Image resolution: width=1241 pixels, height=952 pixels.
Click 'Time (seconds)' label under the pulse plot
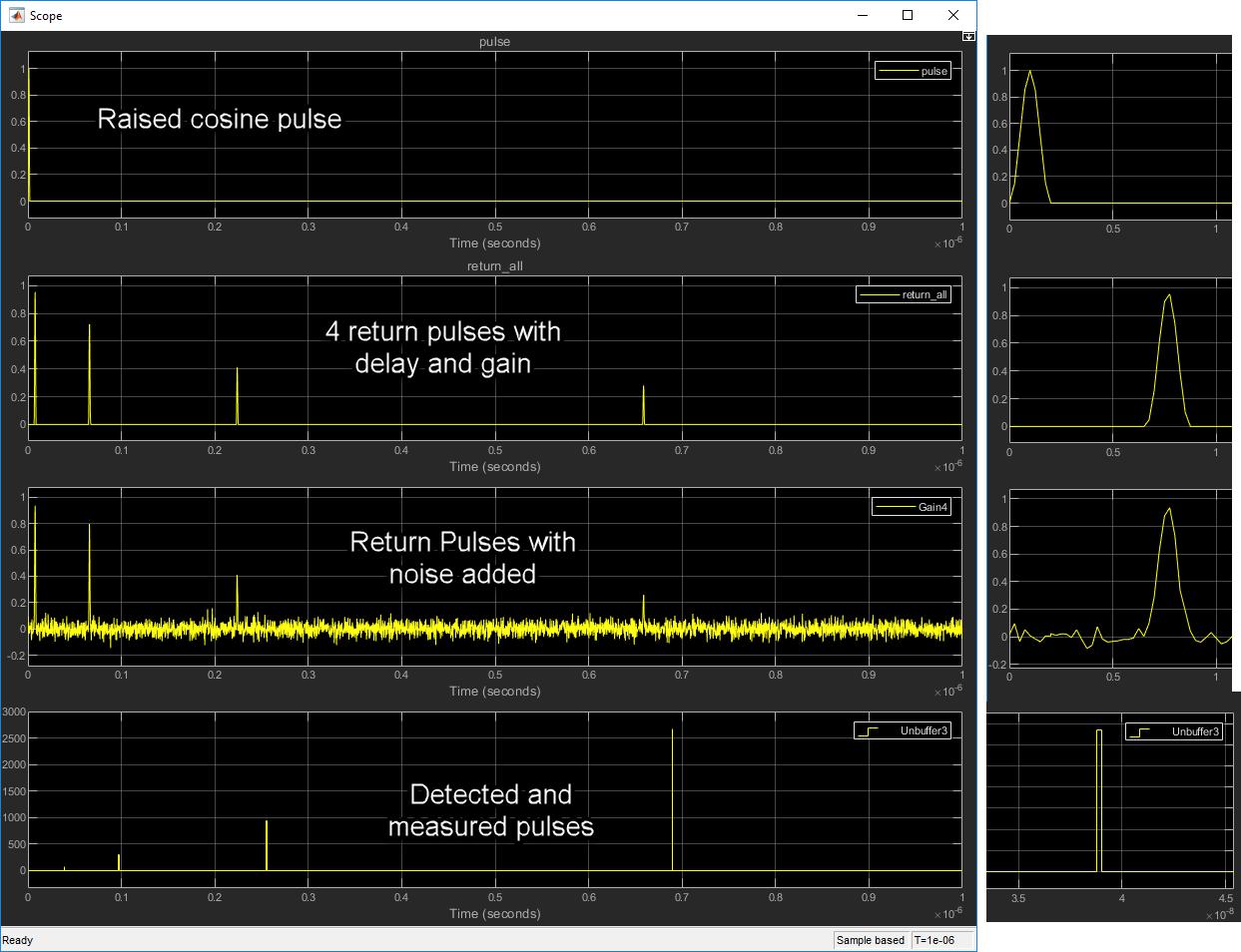[x=494, y=243]
